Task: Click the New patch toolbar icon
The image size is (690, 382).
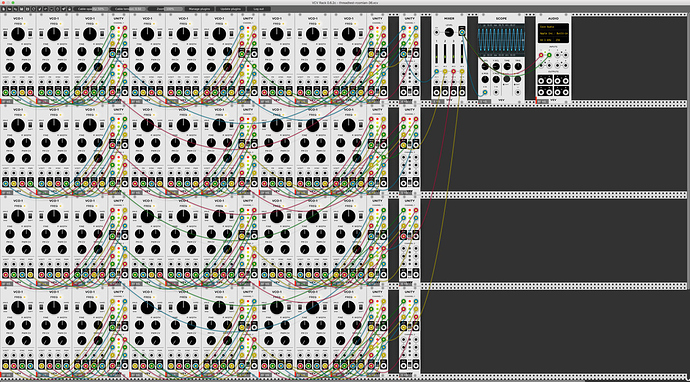Action: [4, 9]
